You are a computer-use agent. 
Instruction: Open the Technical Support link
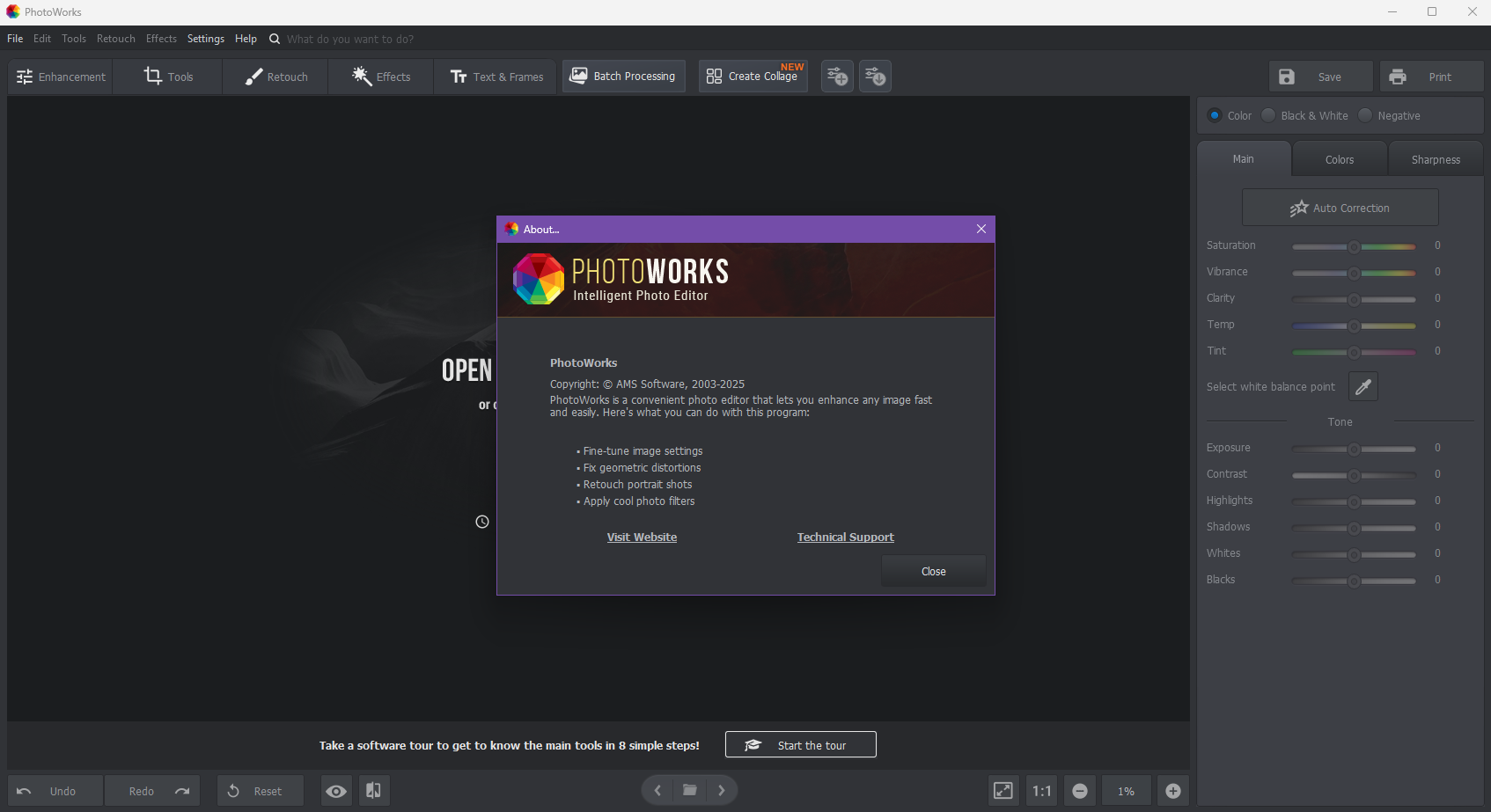[845, 538]
